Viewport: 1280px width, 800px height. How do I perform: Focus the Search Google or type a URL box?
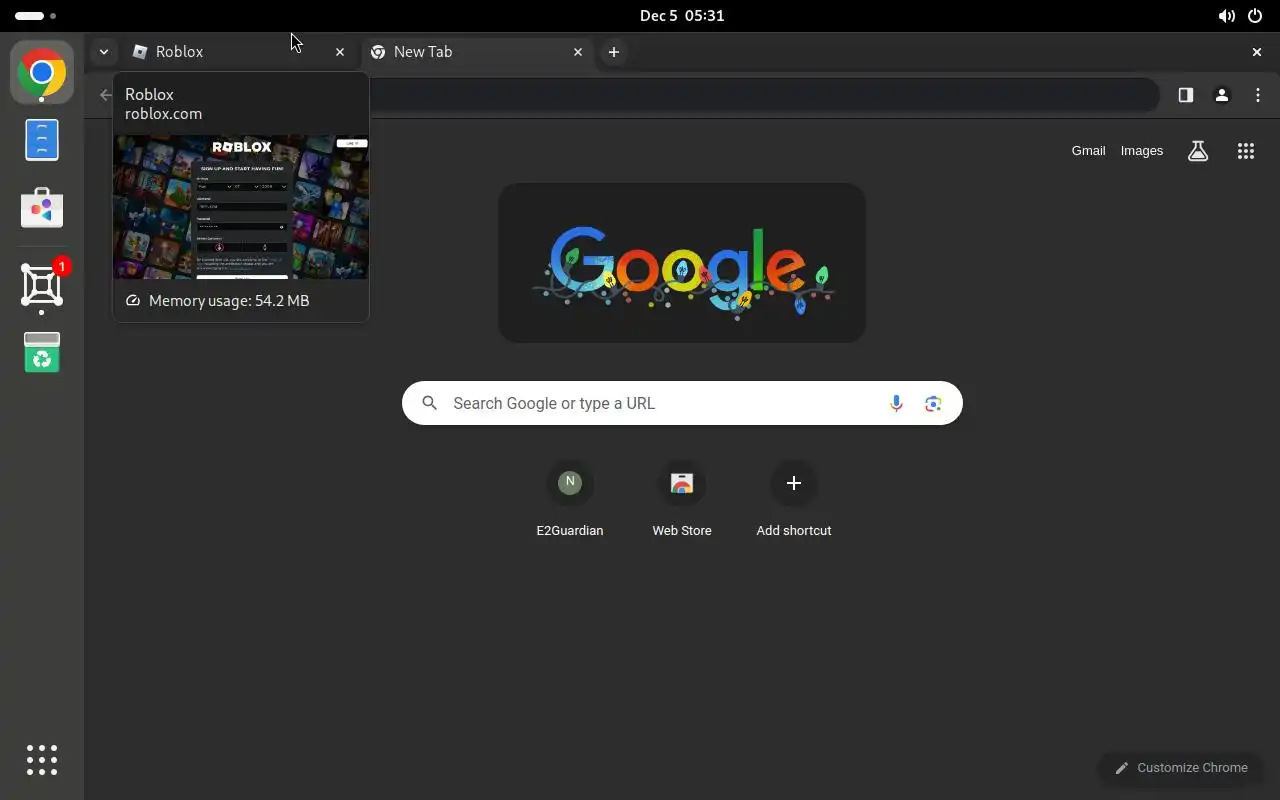[682, 403]
